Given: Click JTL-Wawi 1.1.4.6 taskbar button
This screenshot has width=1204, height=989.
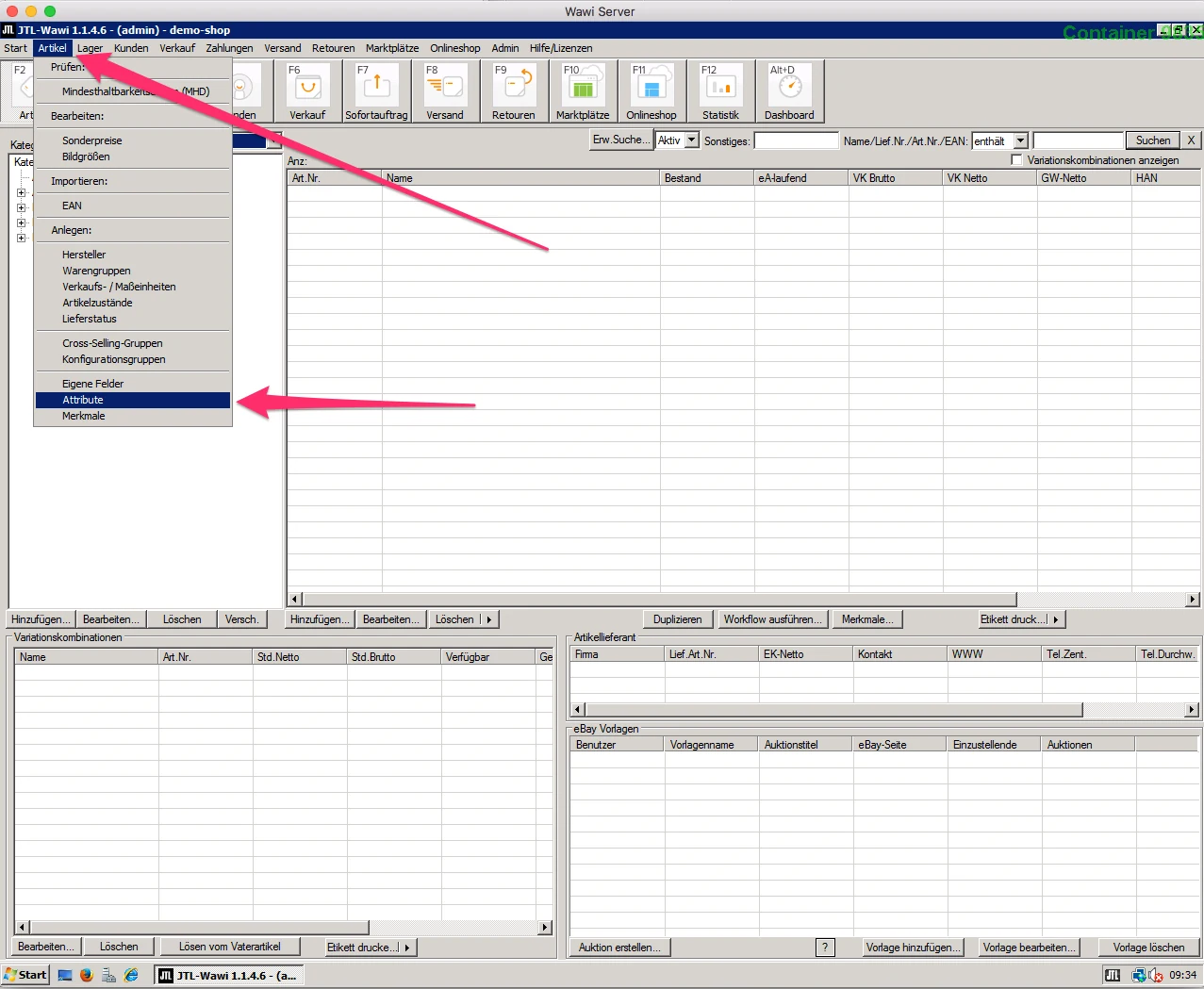Looking at the screenshot, I should 229,975.
